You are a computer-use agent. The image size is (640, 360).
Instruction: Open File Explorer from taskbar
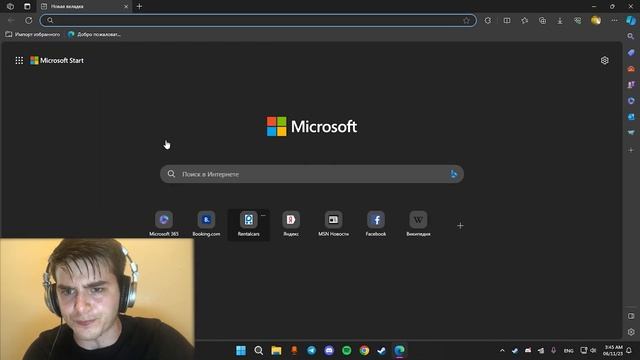point(276,350)
